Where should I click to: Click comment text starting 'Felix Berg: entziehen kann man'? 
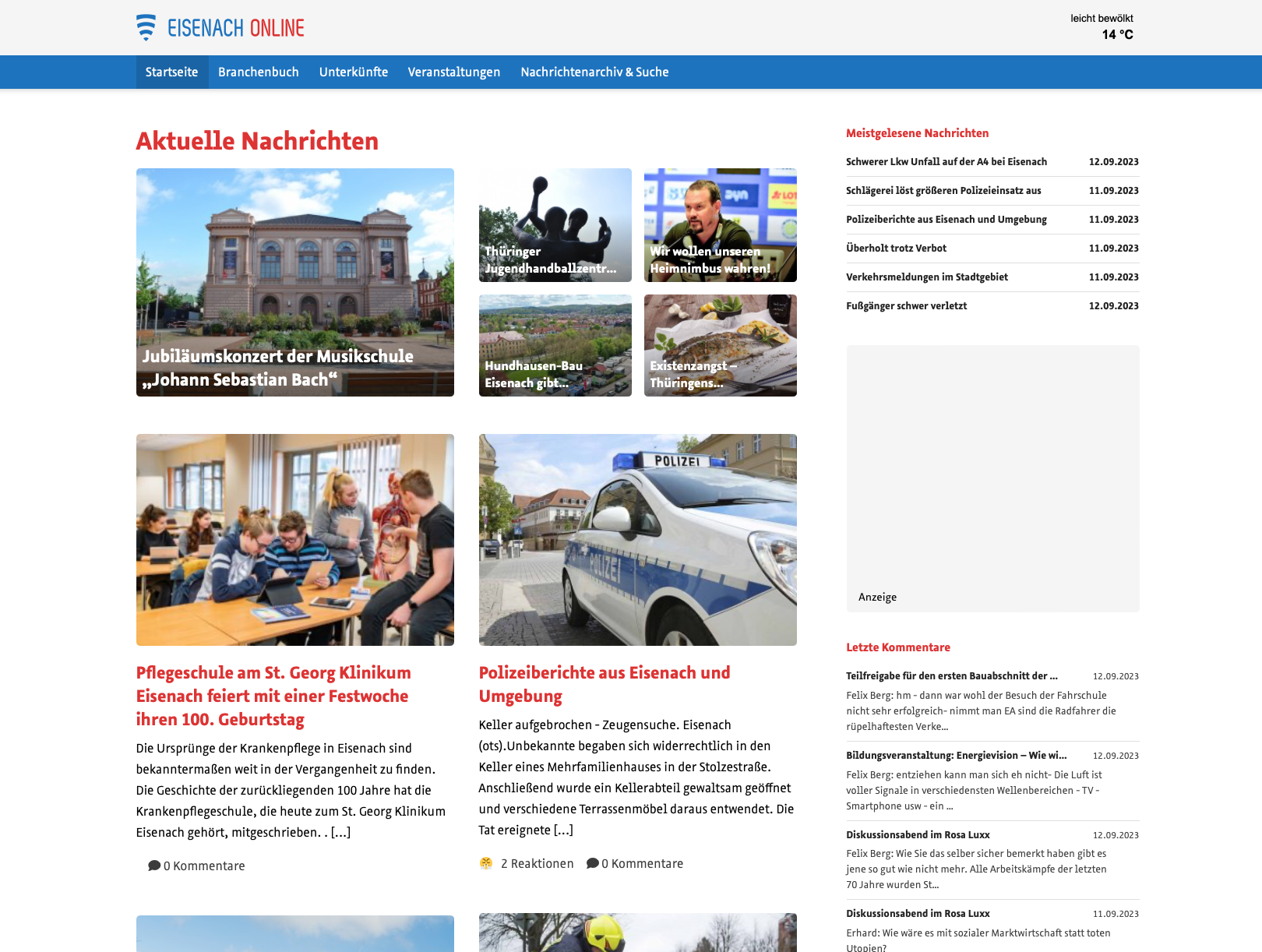(975, 790)
